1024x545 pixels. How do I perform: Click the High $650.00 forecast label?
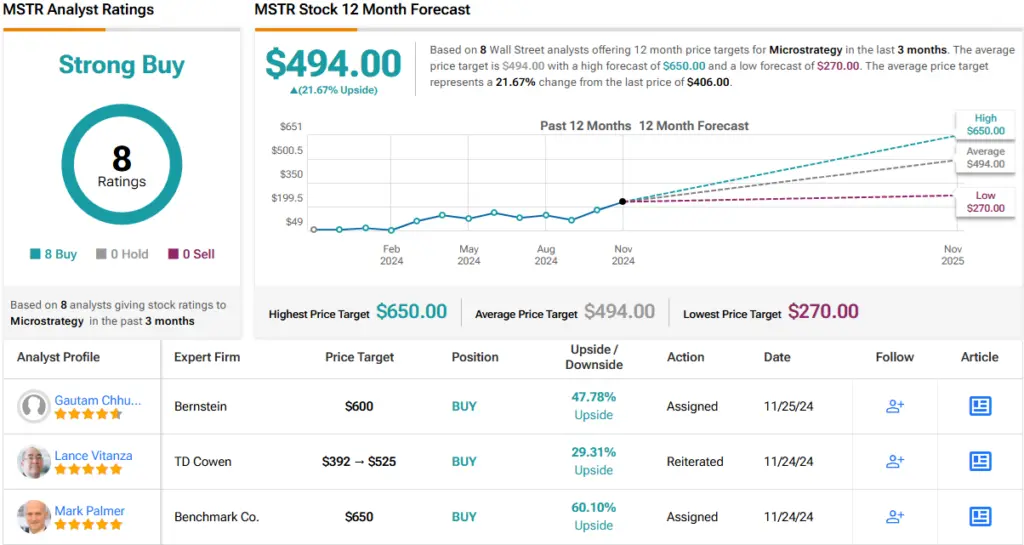[985, 124]
